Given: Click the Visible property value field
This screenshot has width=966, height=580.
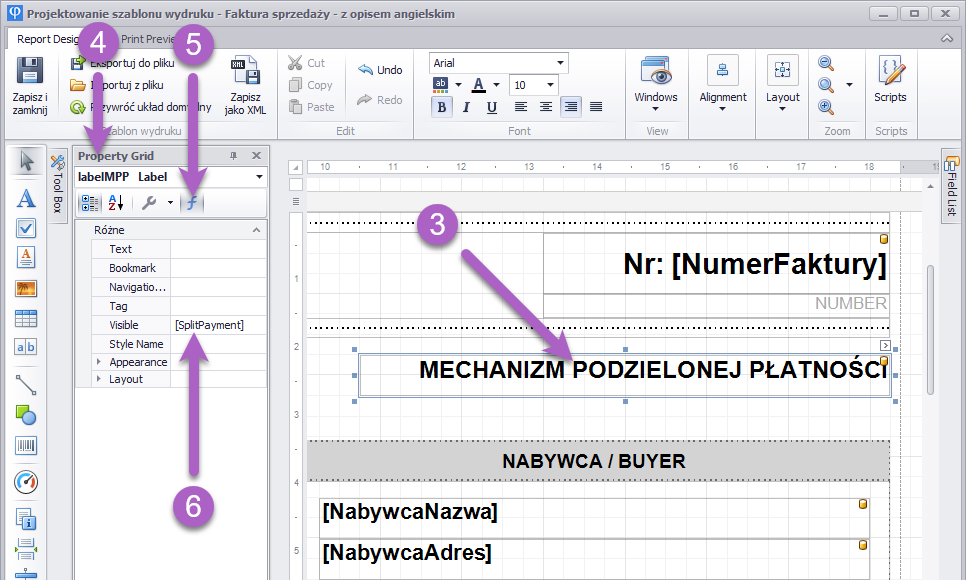Looking at the screenshot, I should click(217, 325).
